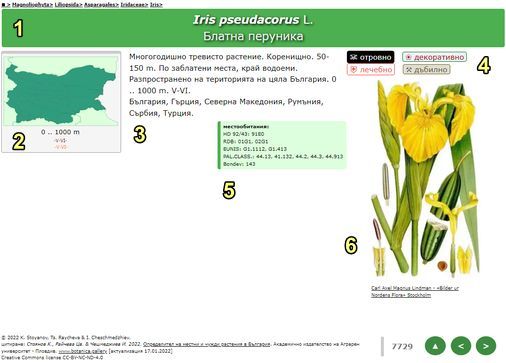Select the дъбилно tag

(x=426, y=69)
